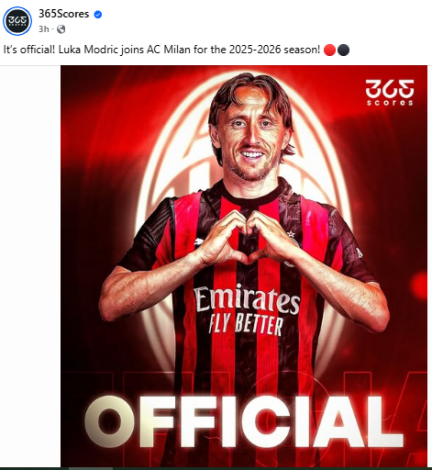Click "It's official!" at caption start
This screenshot has width=432, height=470.
pyautogui.click(x=29, y=50)
